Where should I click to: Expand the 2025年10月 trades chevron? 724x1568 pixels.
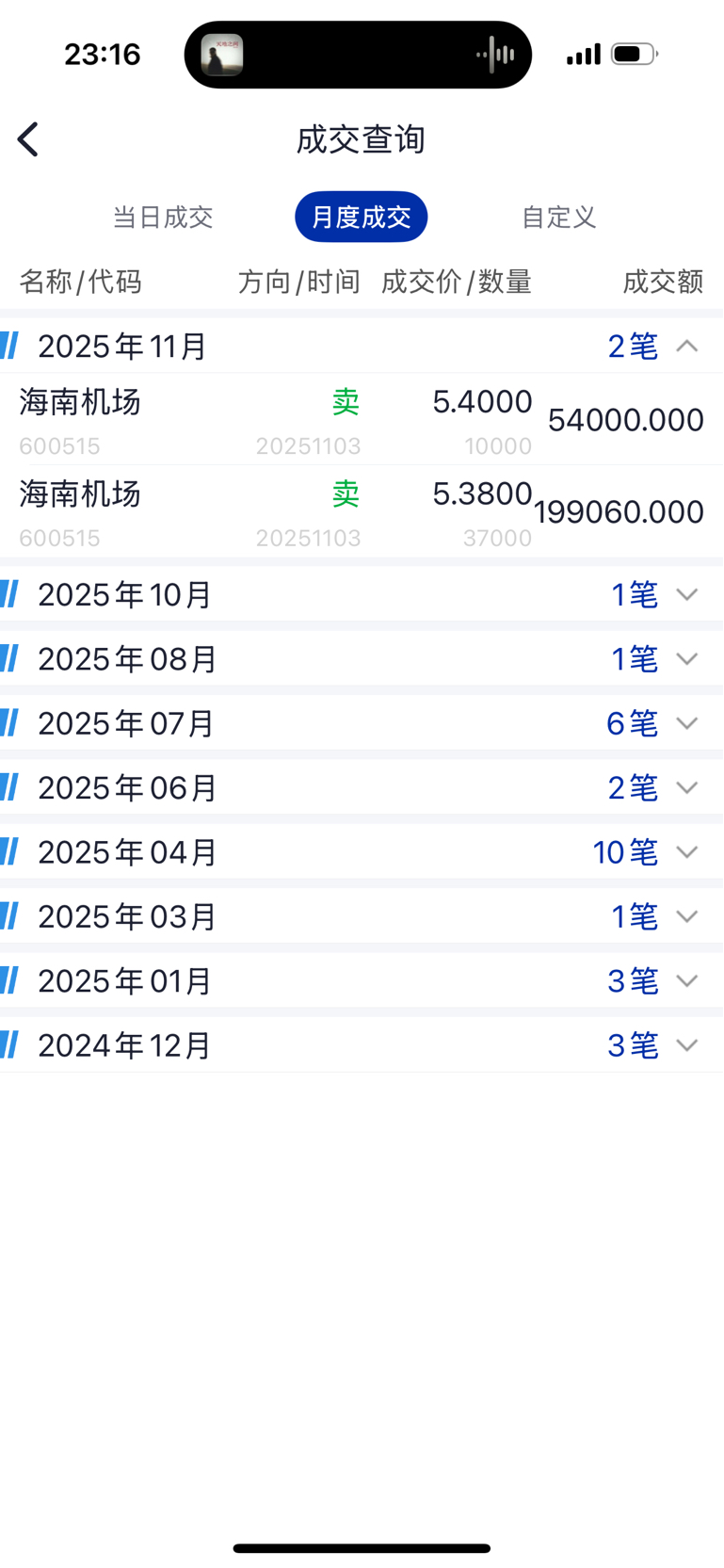[x=687, y=594]
